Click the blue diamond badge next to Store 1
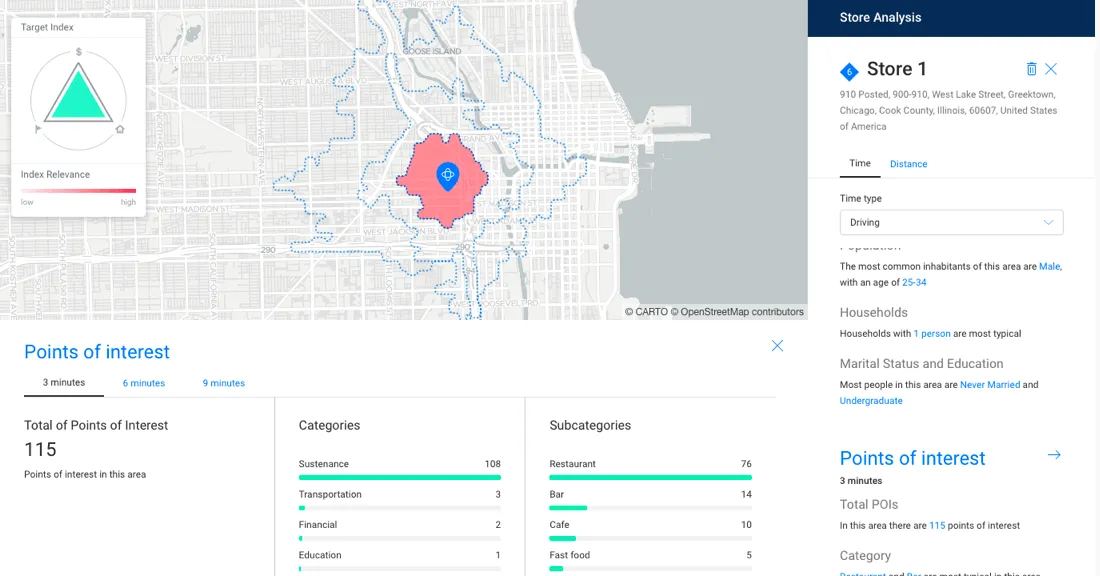The image size is (1100, 576). (x=850, y=70)
